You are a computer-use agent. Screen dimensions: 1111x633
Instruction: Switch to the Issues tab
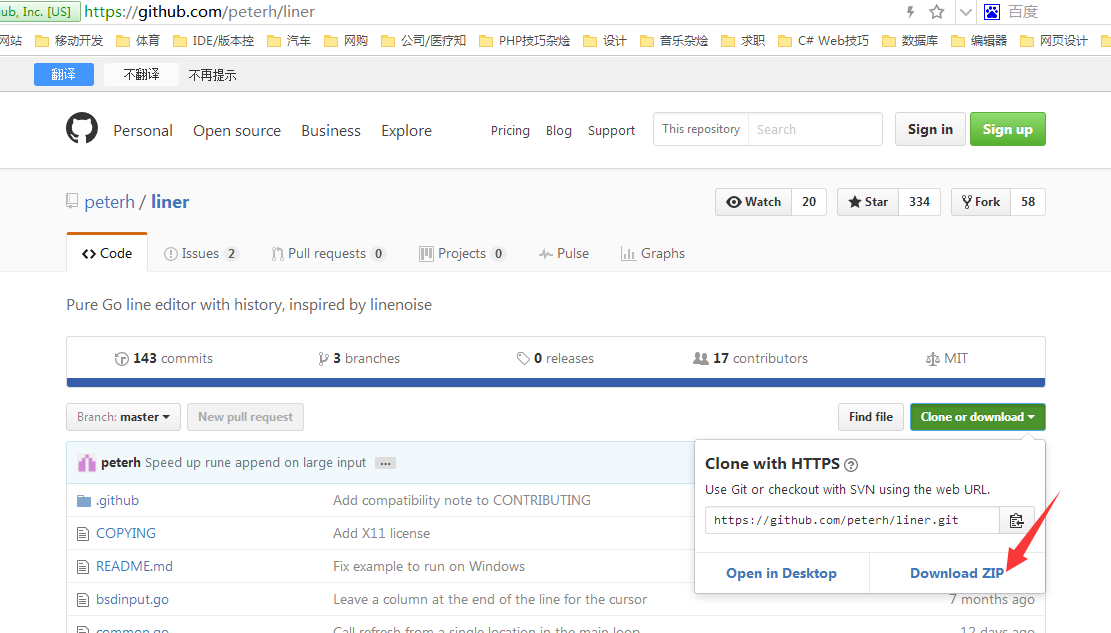pos(201,254)
